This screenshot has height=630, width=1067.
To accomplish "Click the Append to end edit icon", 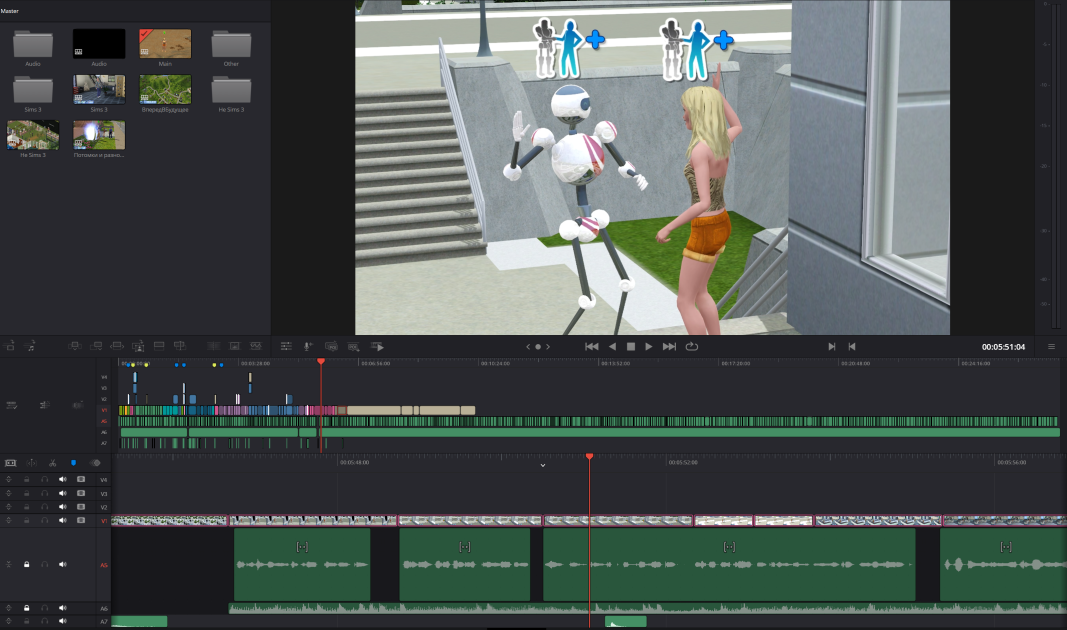I will click(x=96, y=346).
